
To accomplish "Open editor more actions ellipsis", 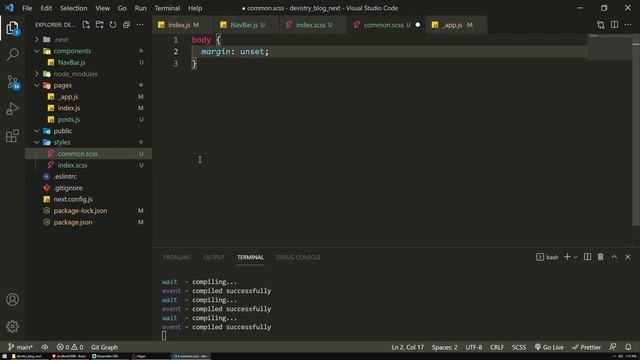I will (628, 25).
